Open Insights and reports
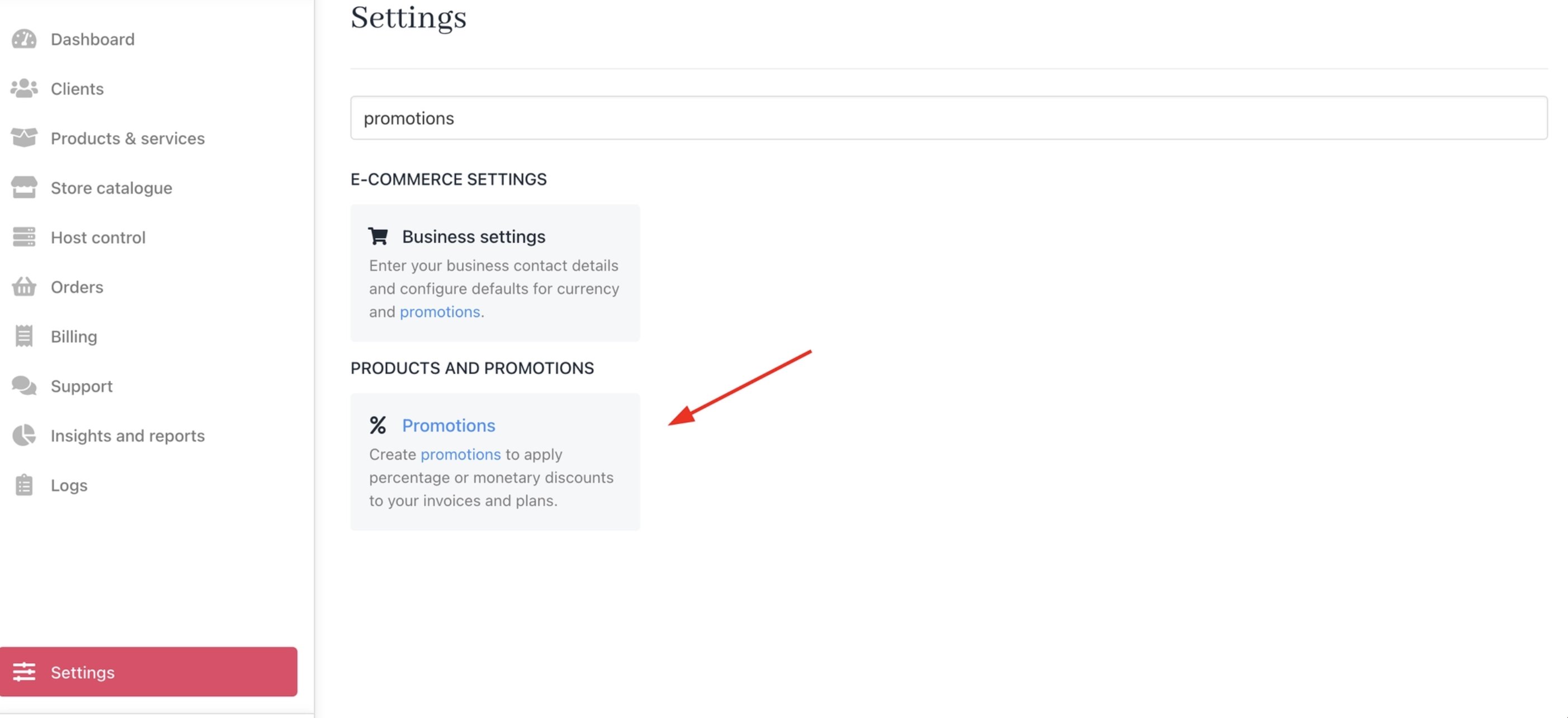1568x718 pixels. click(x=127, y=436)
